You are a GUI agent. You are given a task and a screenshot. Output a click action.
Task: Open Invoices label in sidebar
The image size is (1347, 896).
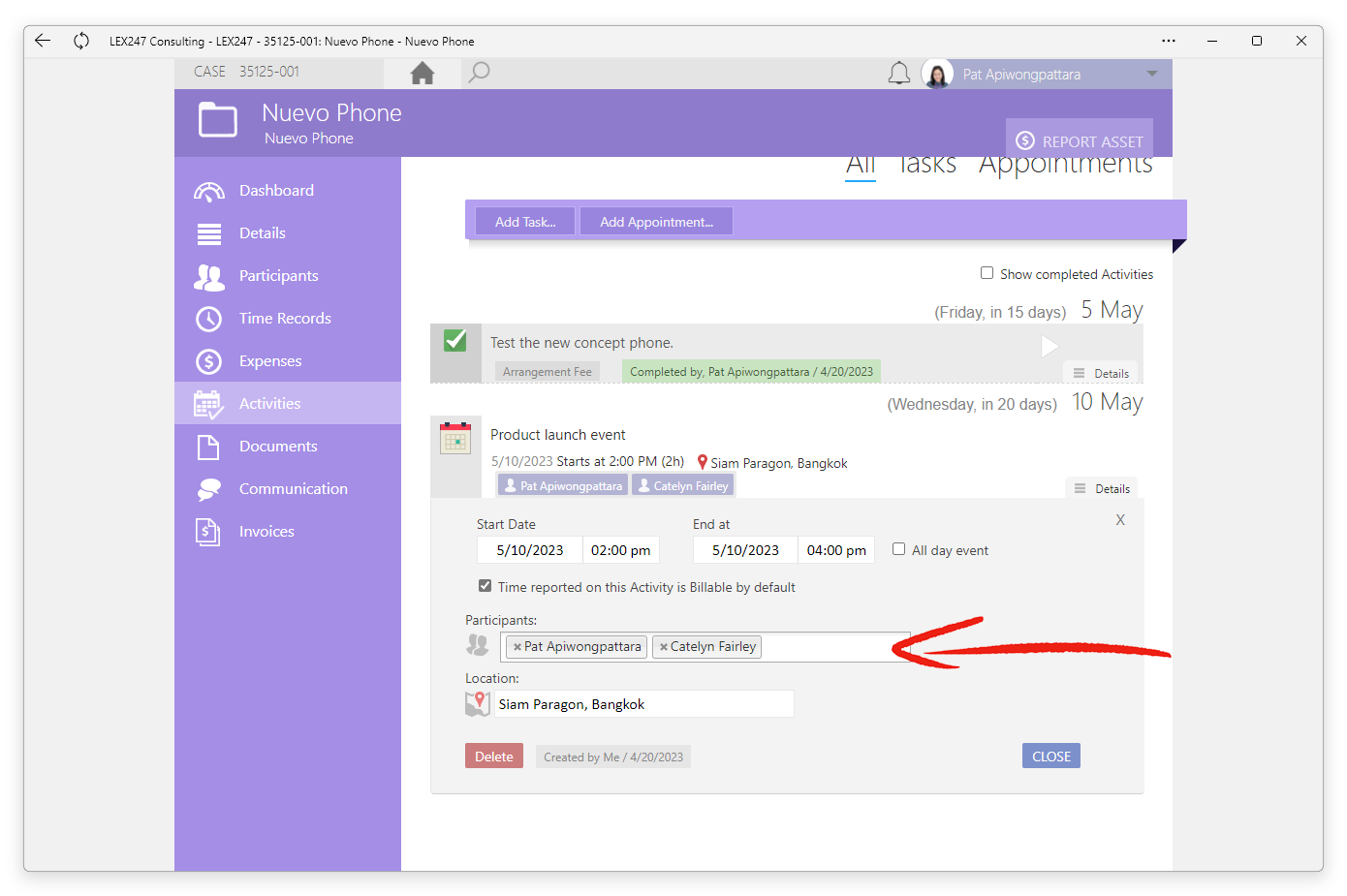click(266, 532)
